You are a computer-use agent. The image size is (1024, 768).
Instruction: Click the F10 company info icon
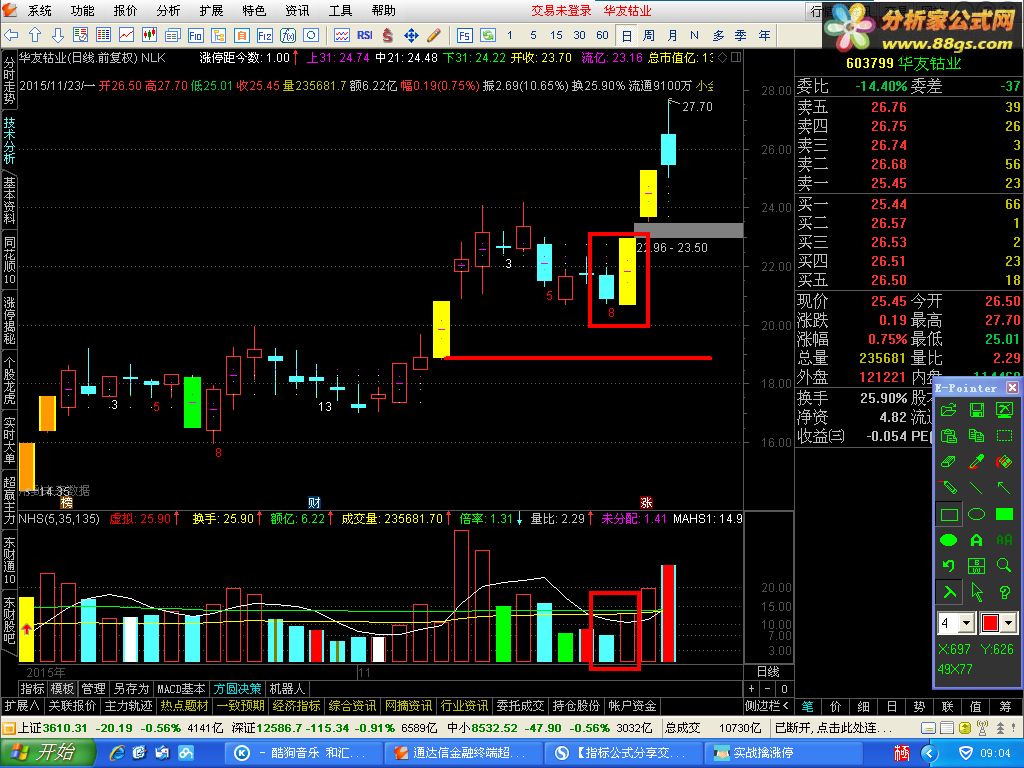195,35
